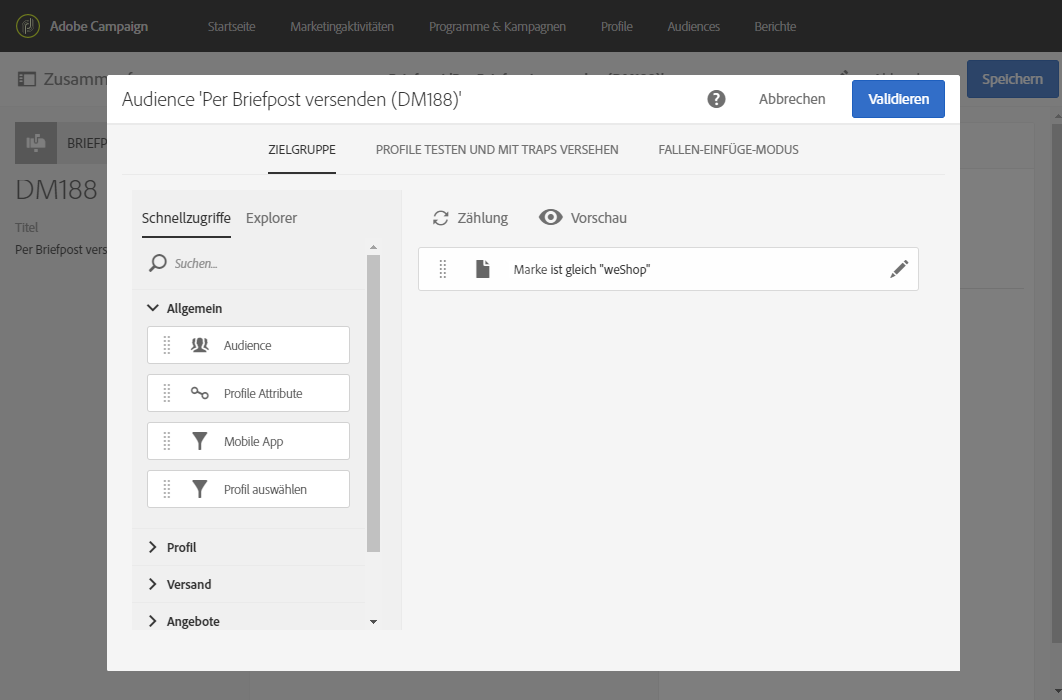The height and width of the screenshot is (700, 1062).
Task: Open the Fallen-Einfüge-Modus tab
Action: [x=728, y=150]
